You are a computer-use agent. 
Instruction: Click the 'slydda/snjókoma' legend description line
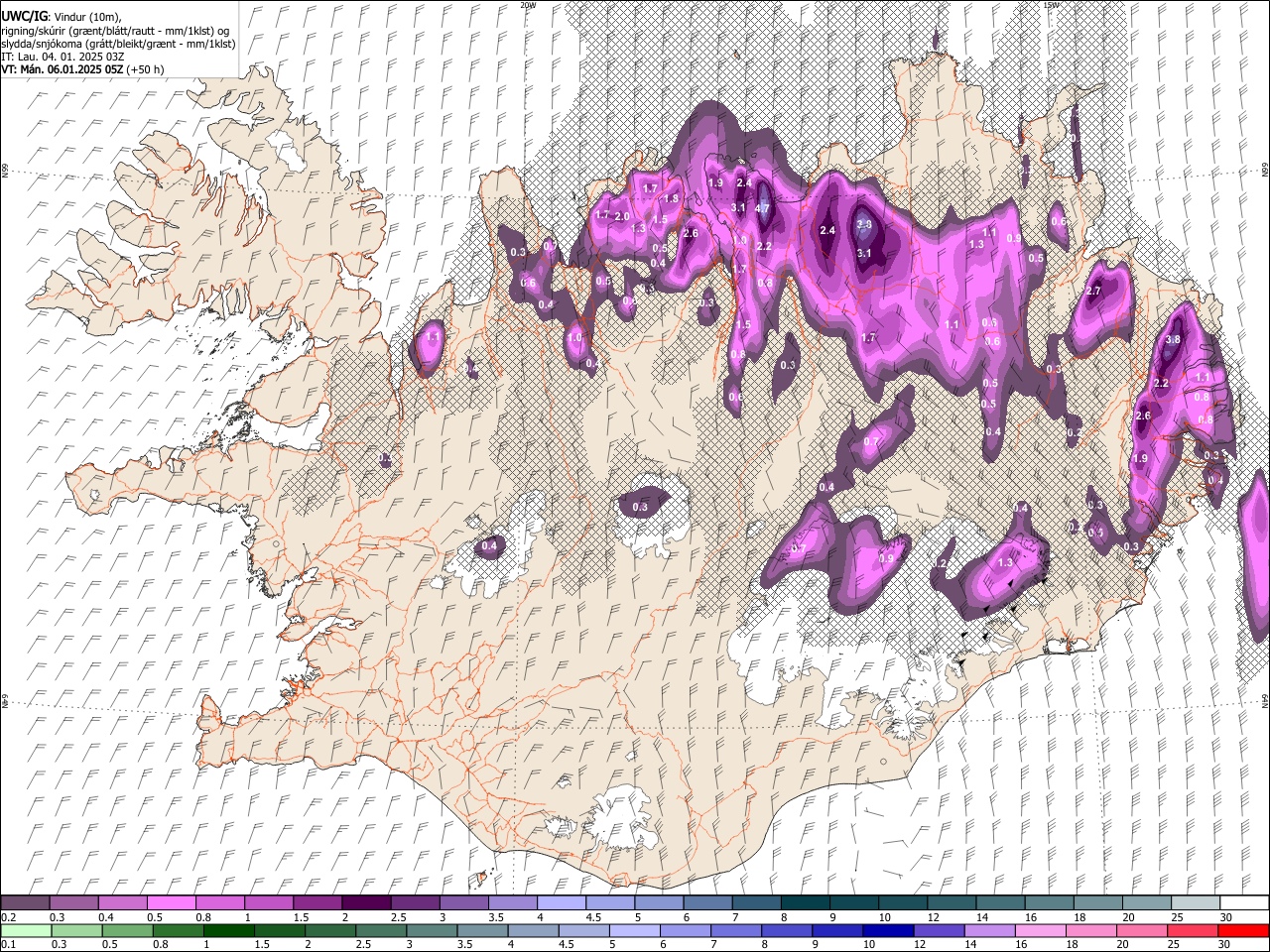118,44
